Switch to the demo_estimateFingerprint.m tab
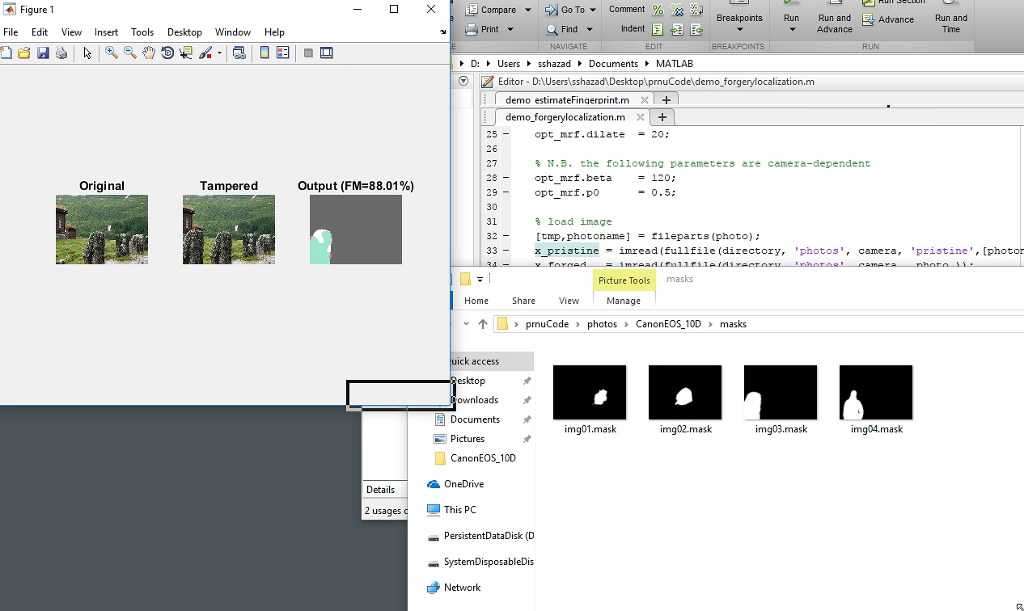The width and height of the screenshot is (1024, 611). (568, 100)
